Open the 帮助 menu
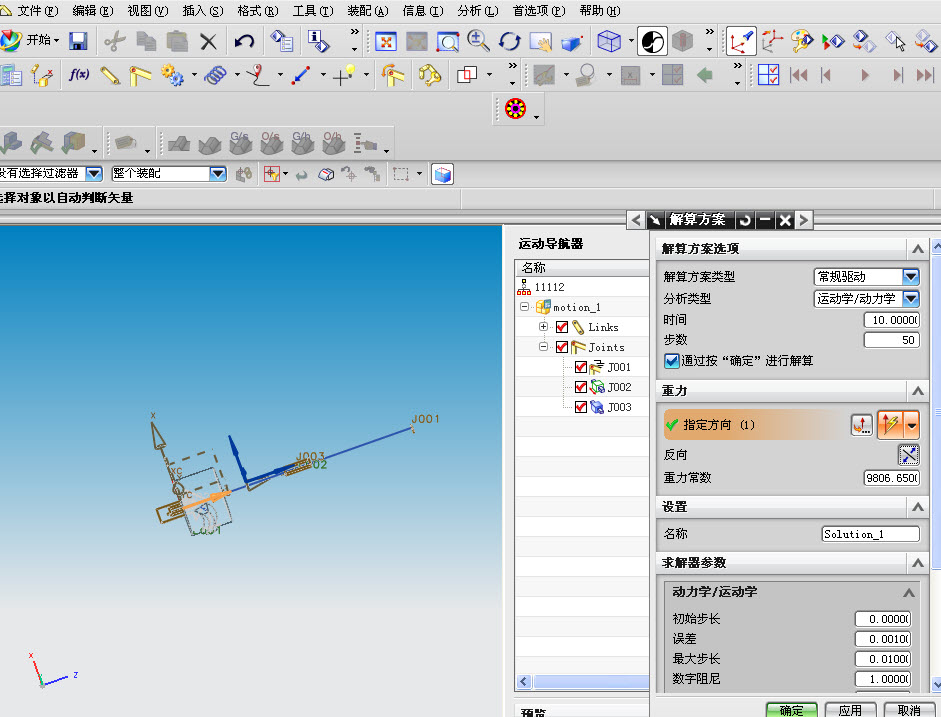 click(600, 11)
